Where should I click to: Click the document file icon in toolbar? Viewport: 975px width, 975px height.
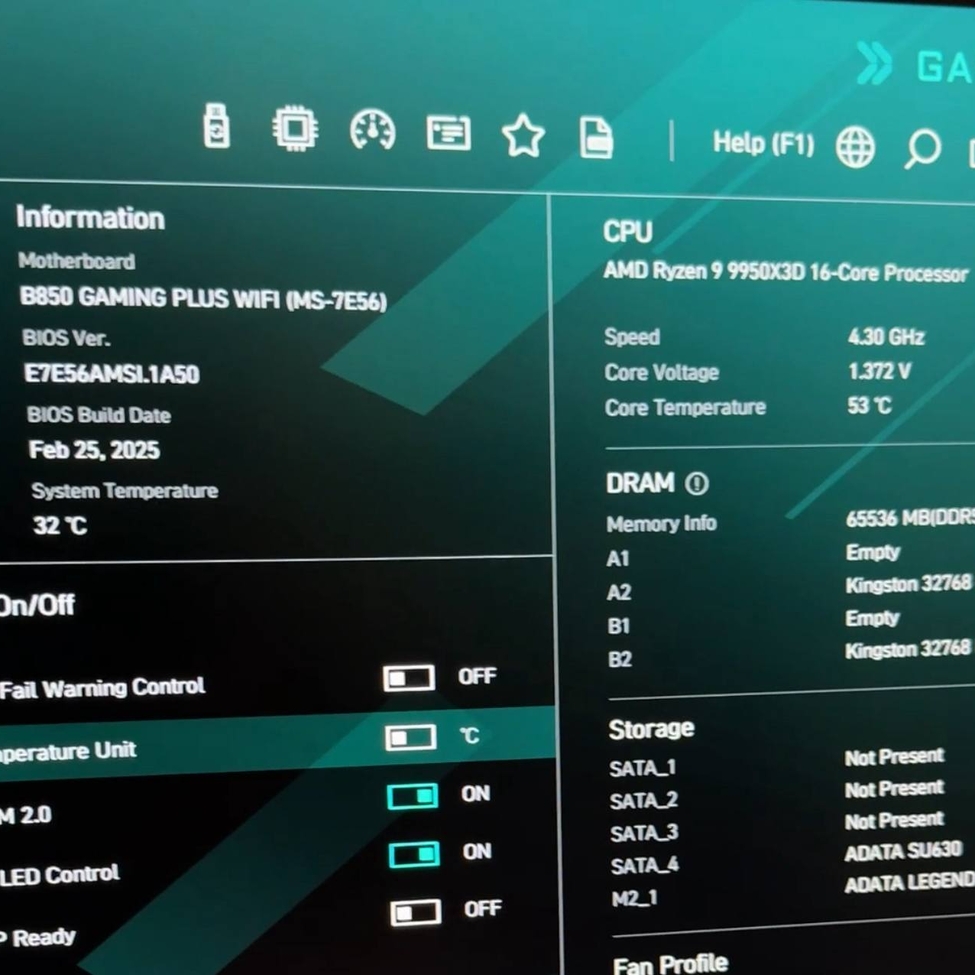(x=596, y=137)
